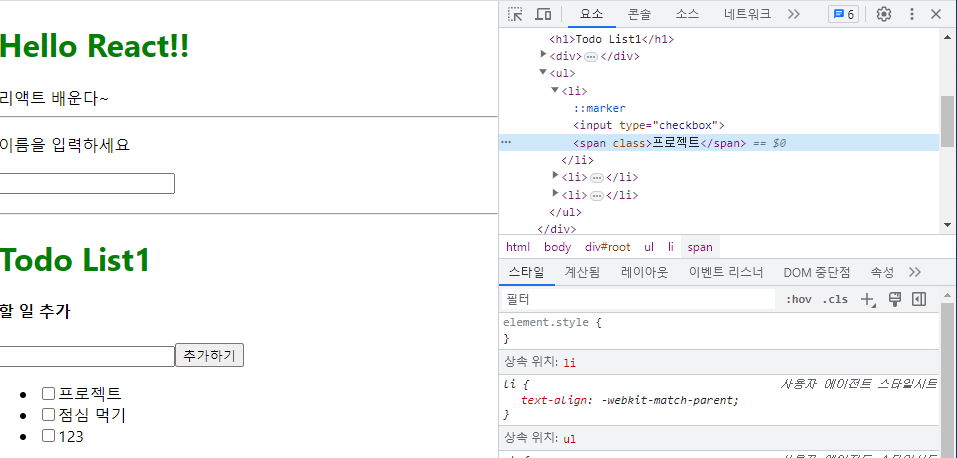957x458 pixels.
Task: Switch to the 요소 tab
Action: click(591, 14)
